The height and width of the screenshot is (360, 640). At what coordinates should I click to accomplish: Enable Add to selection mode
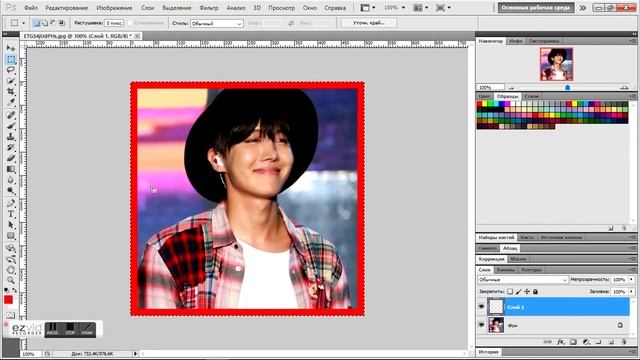coord(45,23)
